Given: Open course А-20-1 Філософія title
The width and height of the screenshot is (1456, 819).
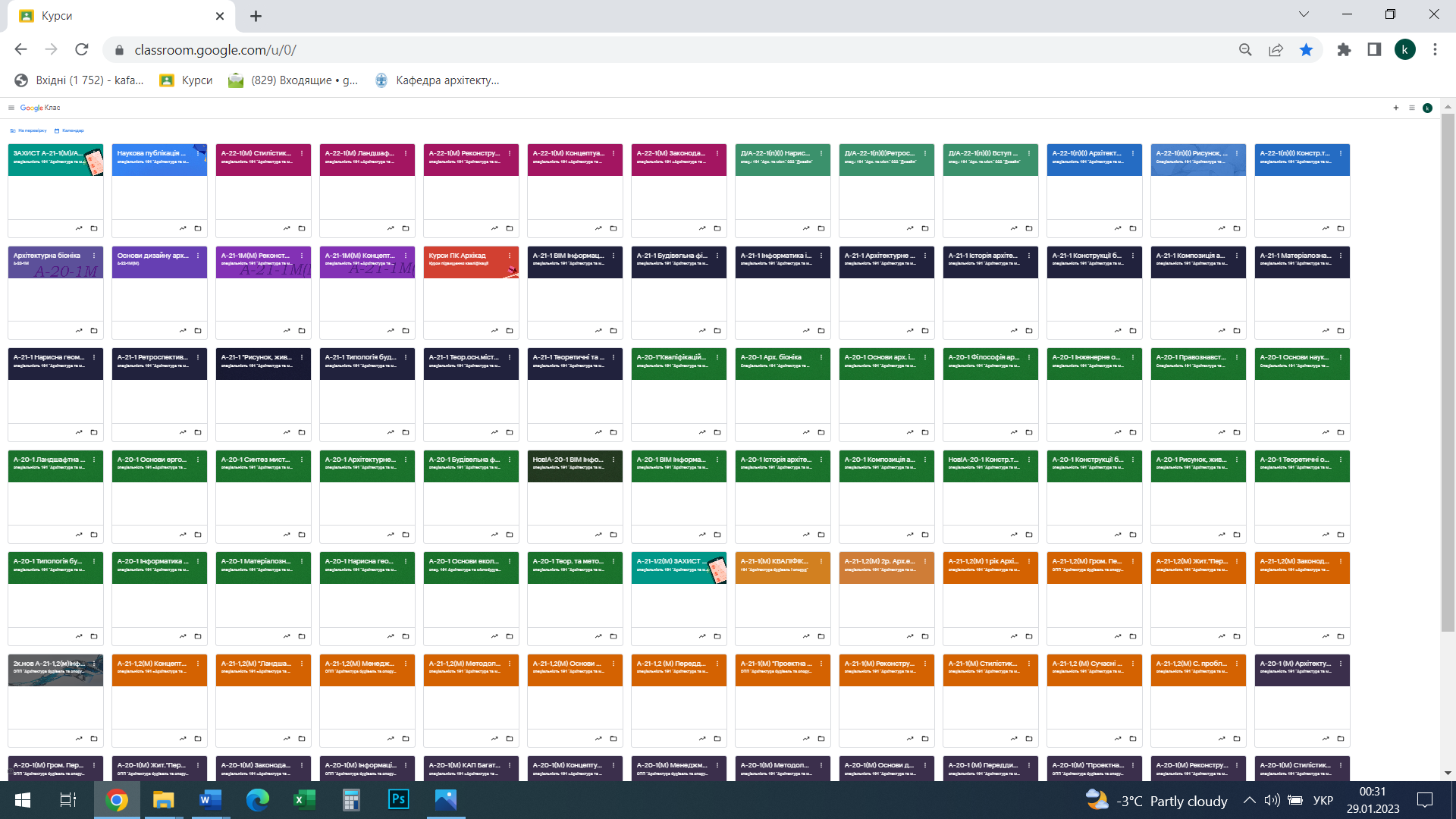Looking at the screenshot, I should (x=984, y=357).
